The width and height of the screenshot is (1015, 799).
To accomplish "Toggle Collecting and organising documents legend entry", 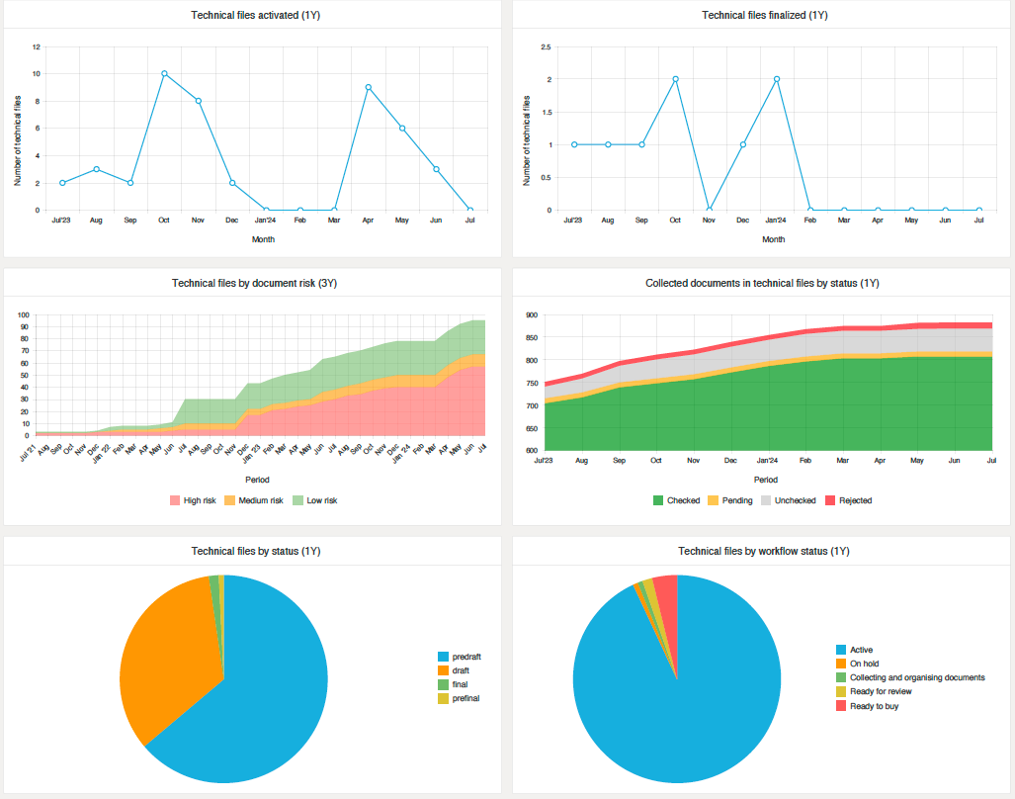I will (x=917, y=678).
